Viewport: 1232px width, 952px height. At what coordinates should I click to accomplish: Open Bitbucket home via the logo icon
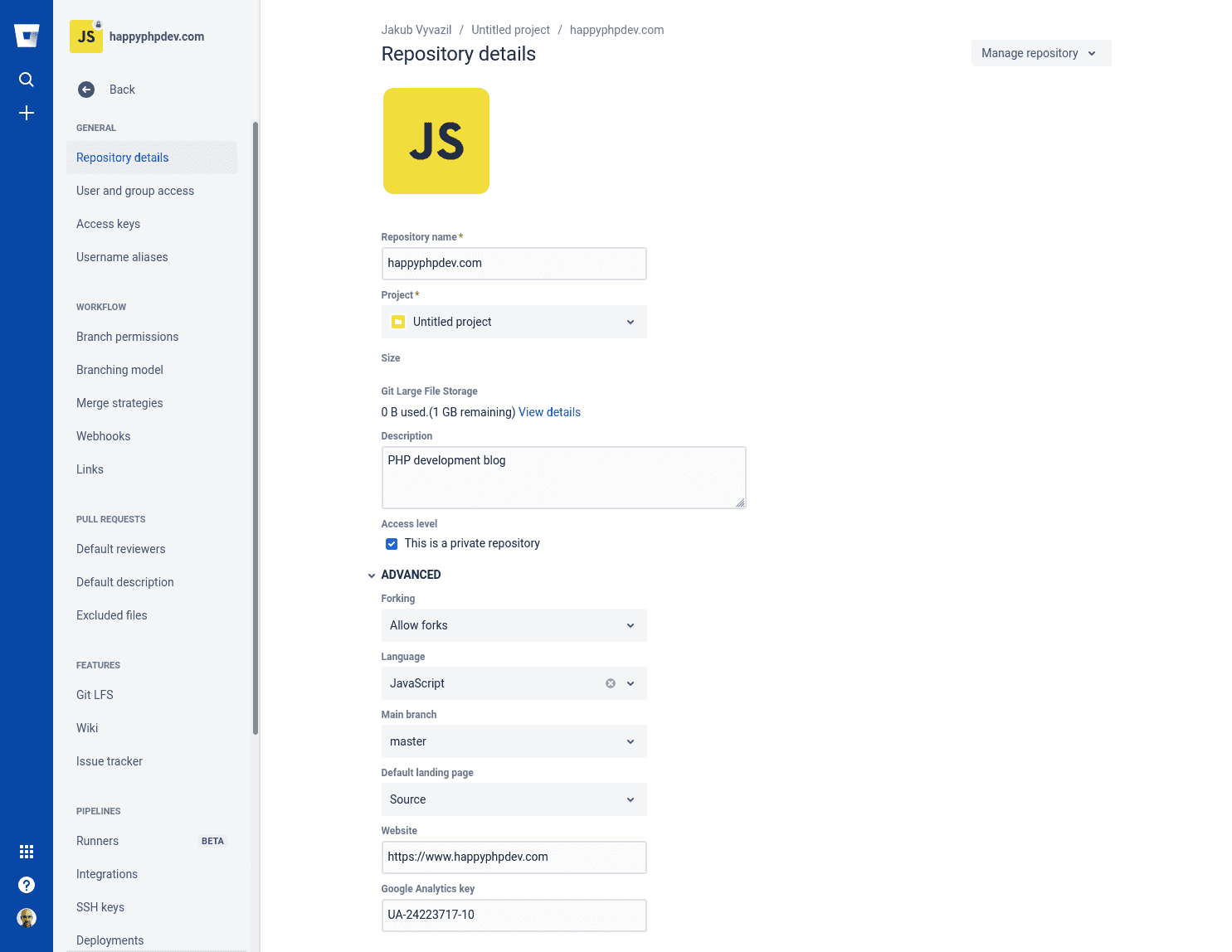pyautogui.click(x=27, y=35)
